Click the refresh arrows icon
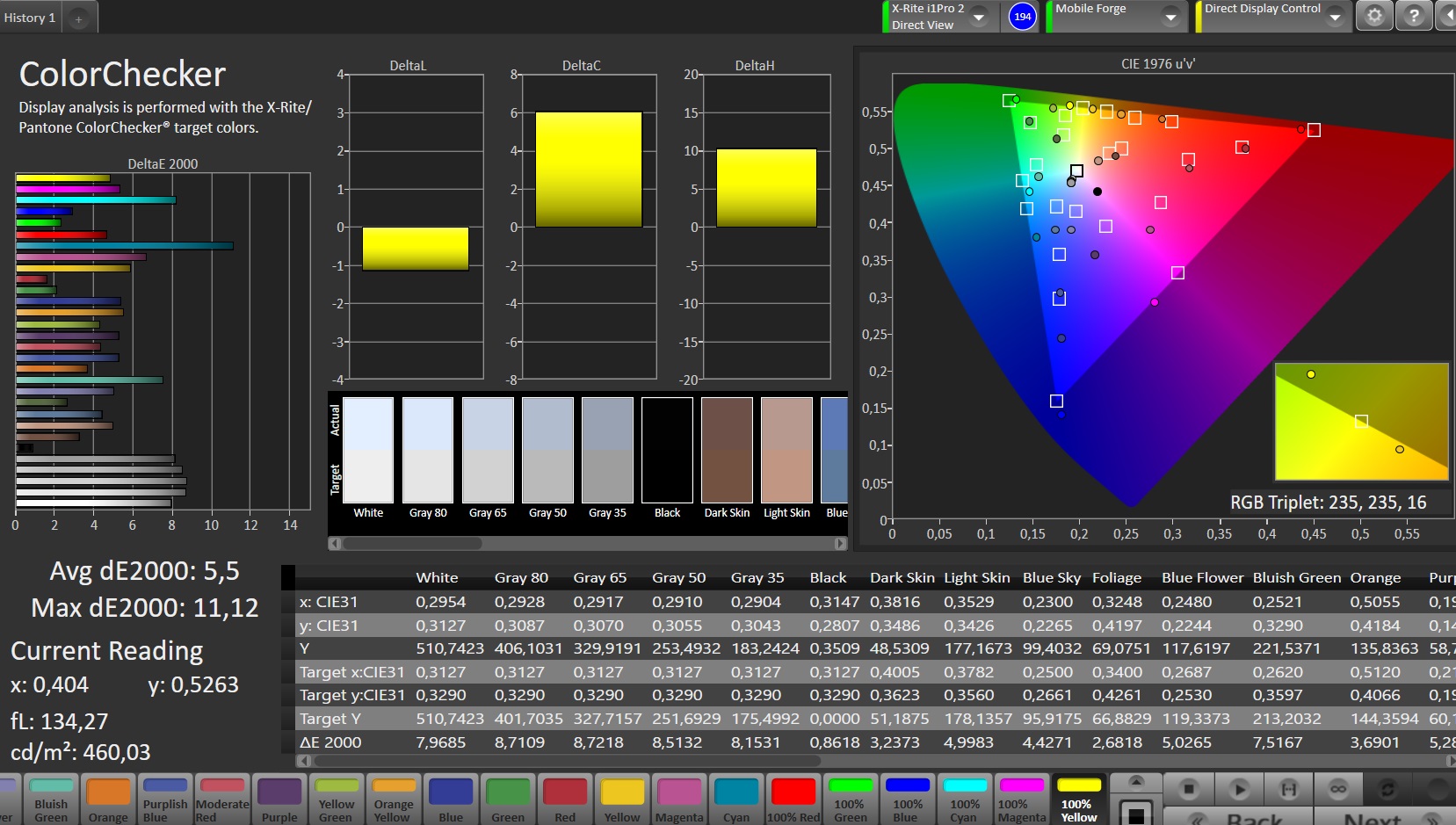 (x=1387, y=789)
